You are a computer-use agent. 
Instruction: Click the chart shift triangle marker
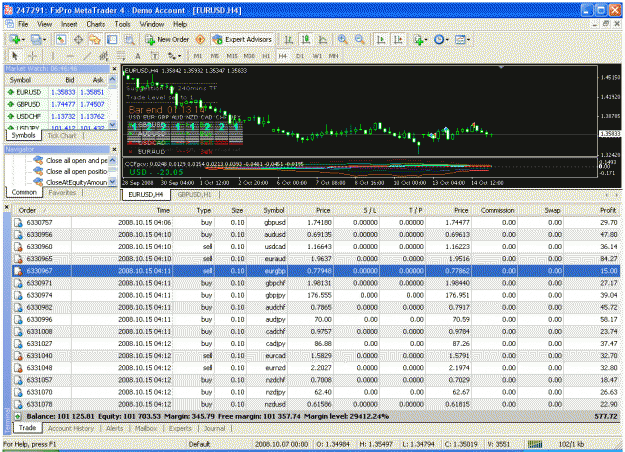[x=501, y=68]
